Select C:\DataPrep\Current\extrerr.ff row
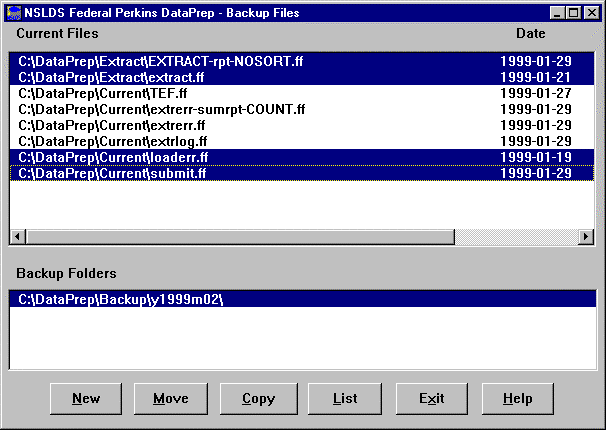The height and width of the screenshot is (430, 606). tap(302, 125)
